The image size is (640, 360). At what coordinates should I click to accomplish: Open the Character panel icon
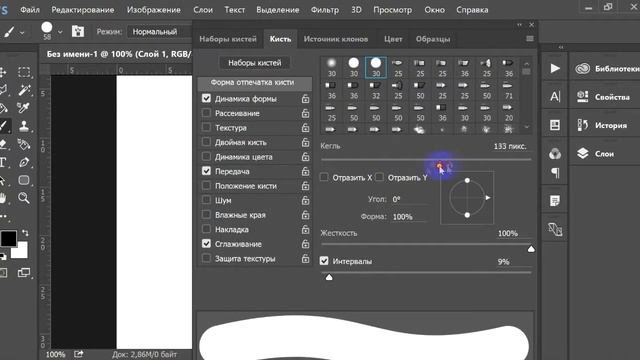[555, 96]
